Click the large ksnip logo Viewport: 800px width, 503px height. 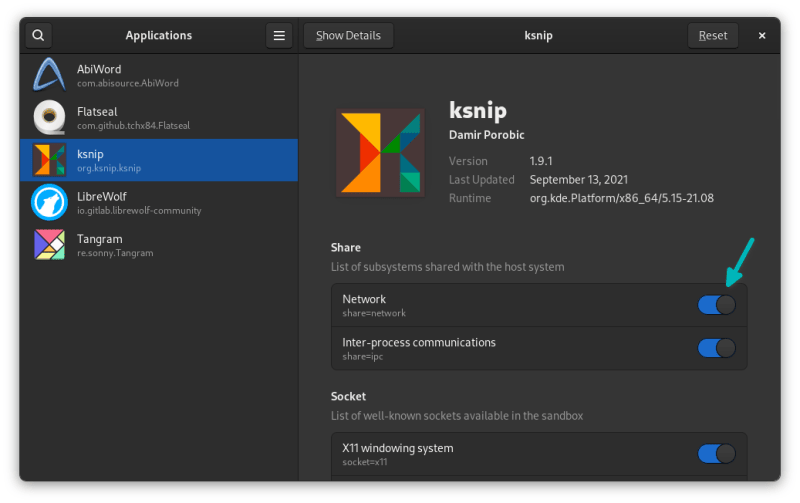380,151
